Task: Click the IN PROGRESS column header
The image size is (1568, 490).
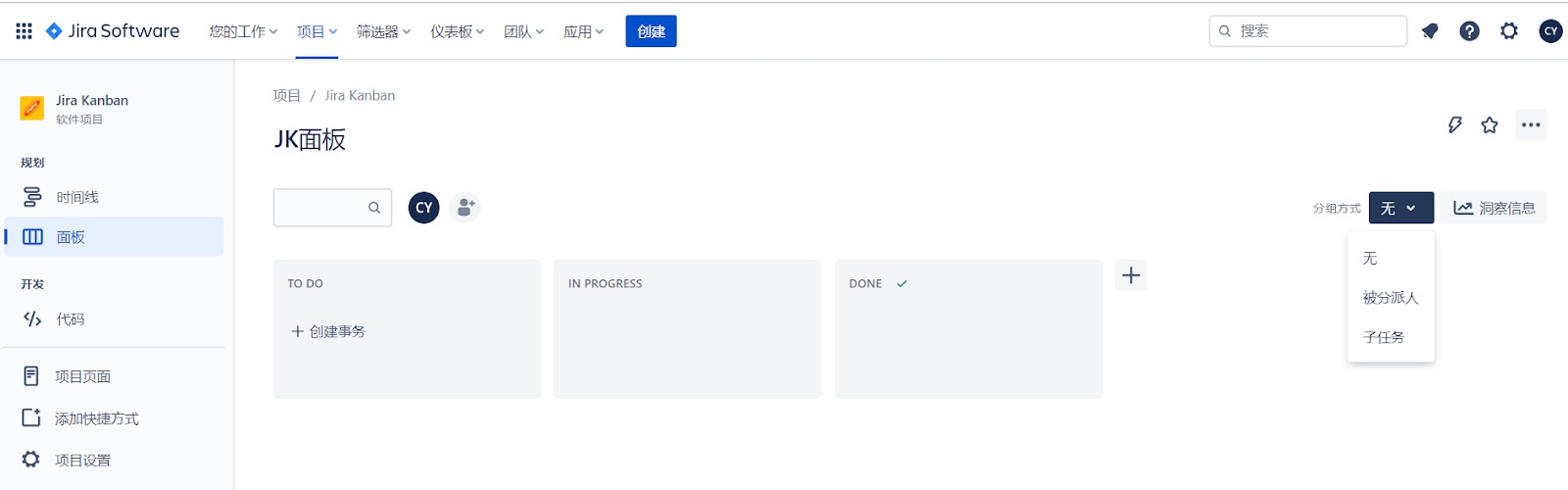Action: [605, 283]
